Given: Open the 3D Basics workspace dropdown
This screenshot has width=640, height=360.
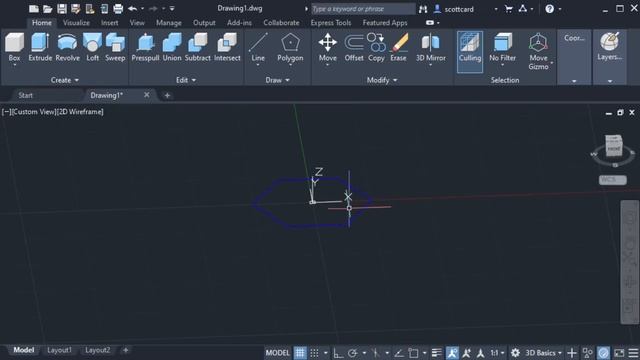Looking at the screenshot, I should click(543, 353).
